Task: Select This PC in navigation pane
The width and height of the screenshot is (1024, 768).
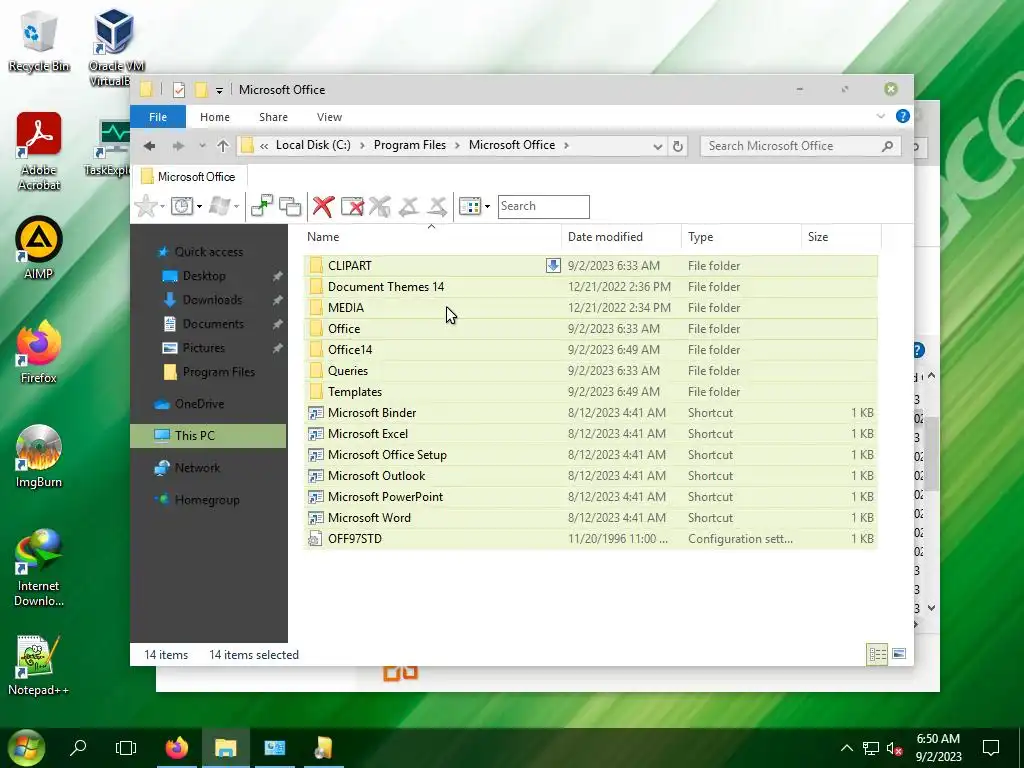Action: click(208, 436)
